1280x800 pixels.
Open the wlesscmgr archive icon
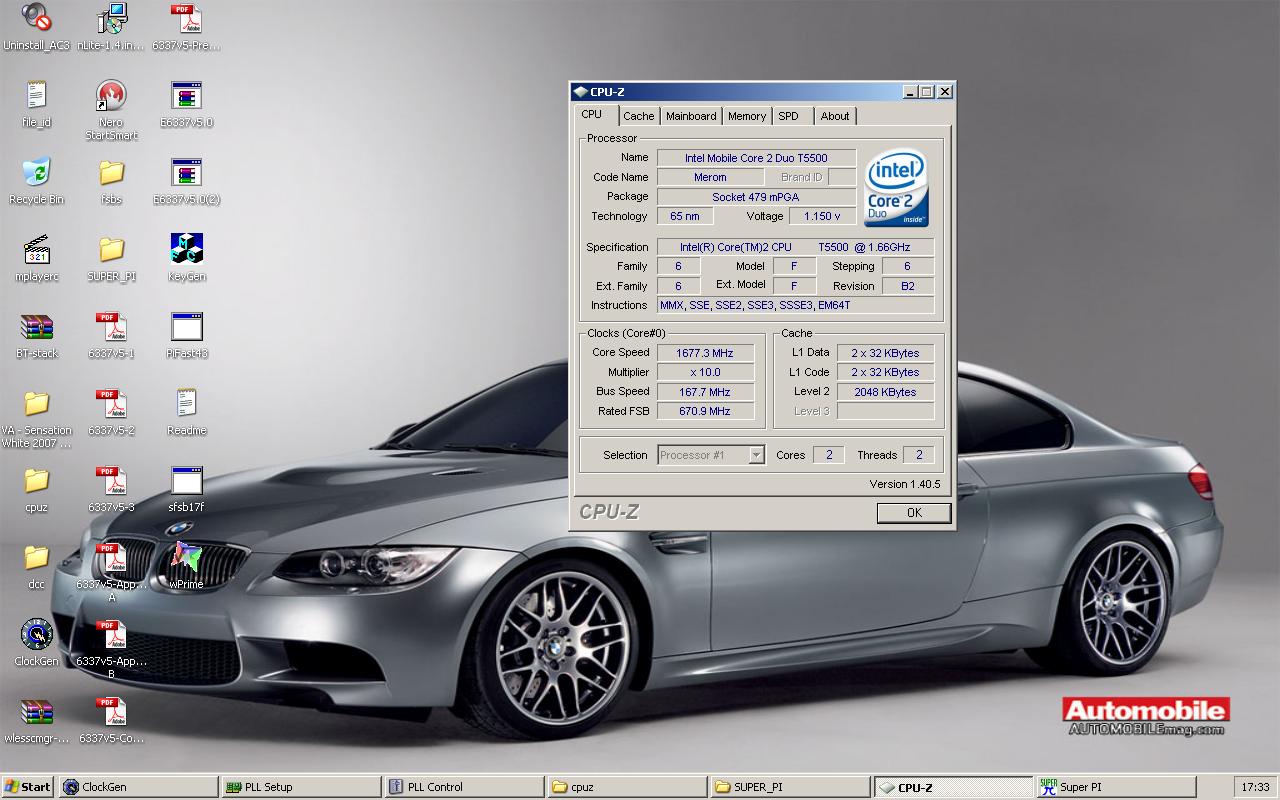click(37, 711)
